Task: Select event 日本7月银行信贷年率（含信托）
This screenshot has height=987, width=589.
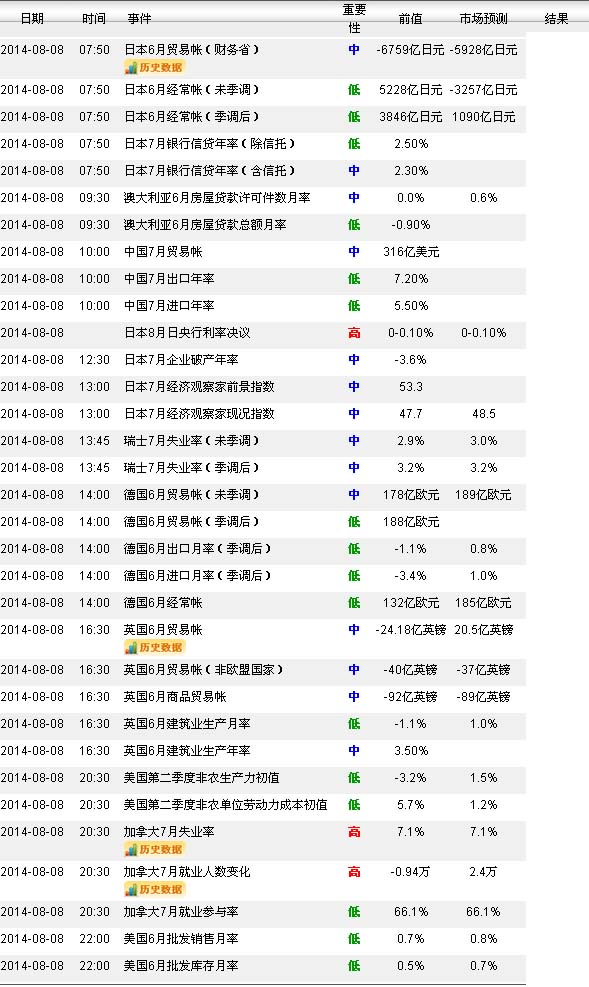Action: coord(210,171)
